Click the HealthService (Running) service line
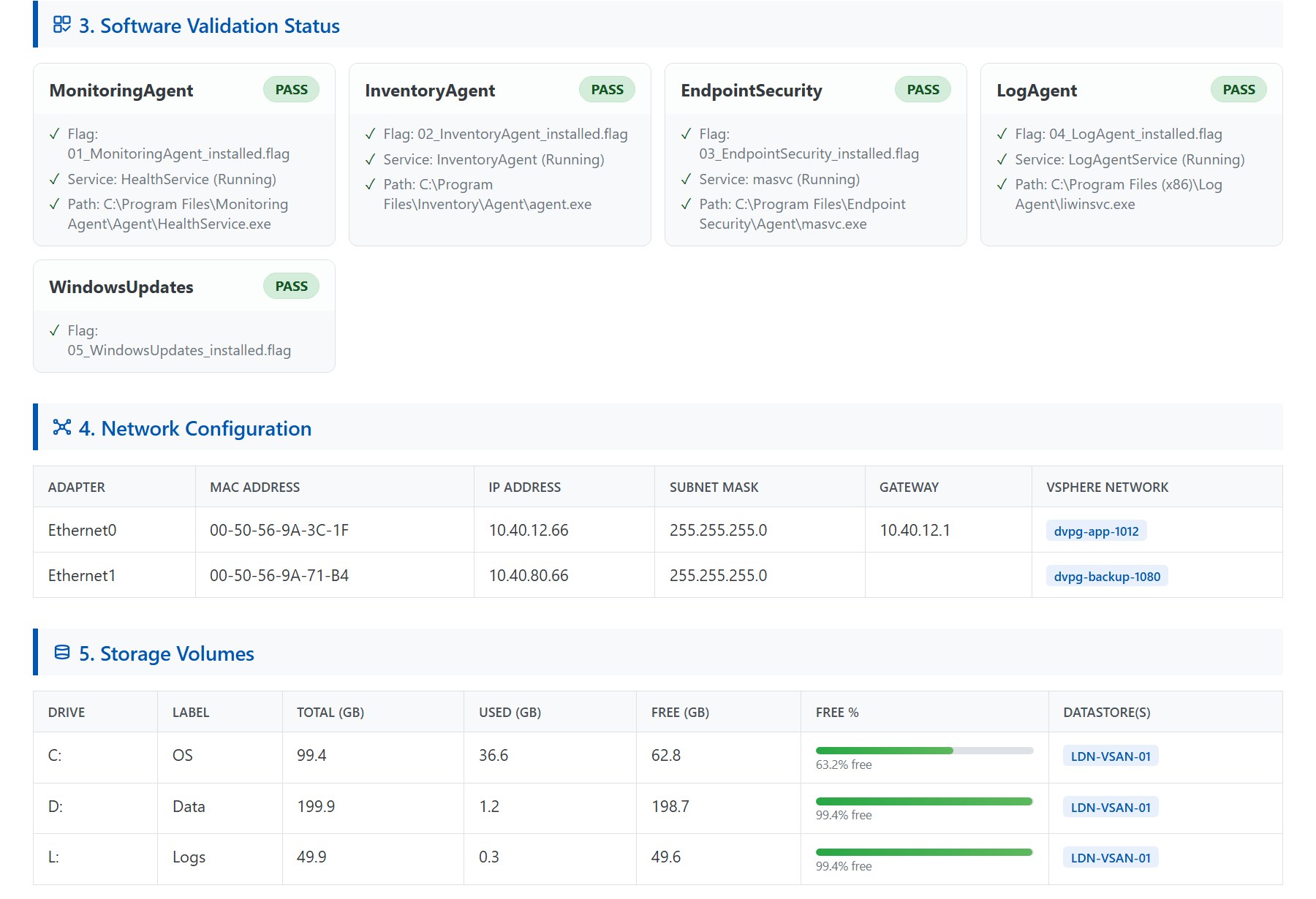This screenshot has width=1316, height=899. [x=172, y=179]
